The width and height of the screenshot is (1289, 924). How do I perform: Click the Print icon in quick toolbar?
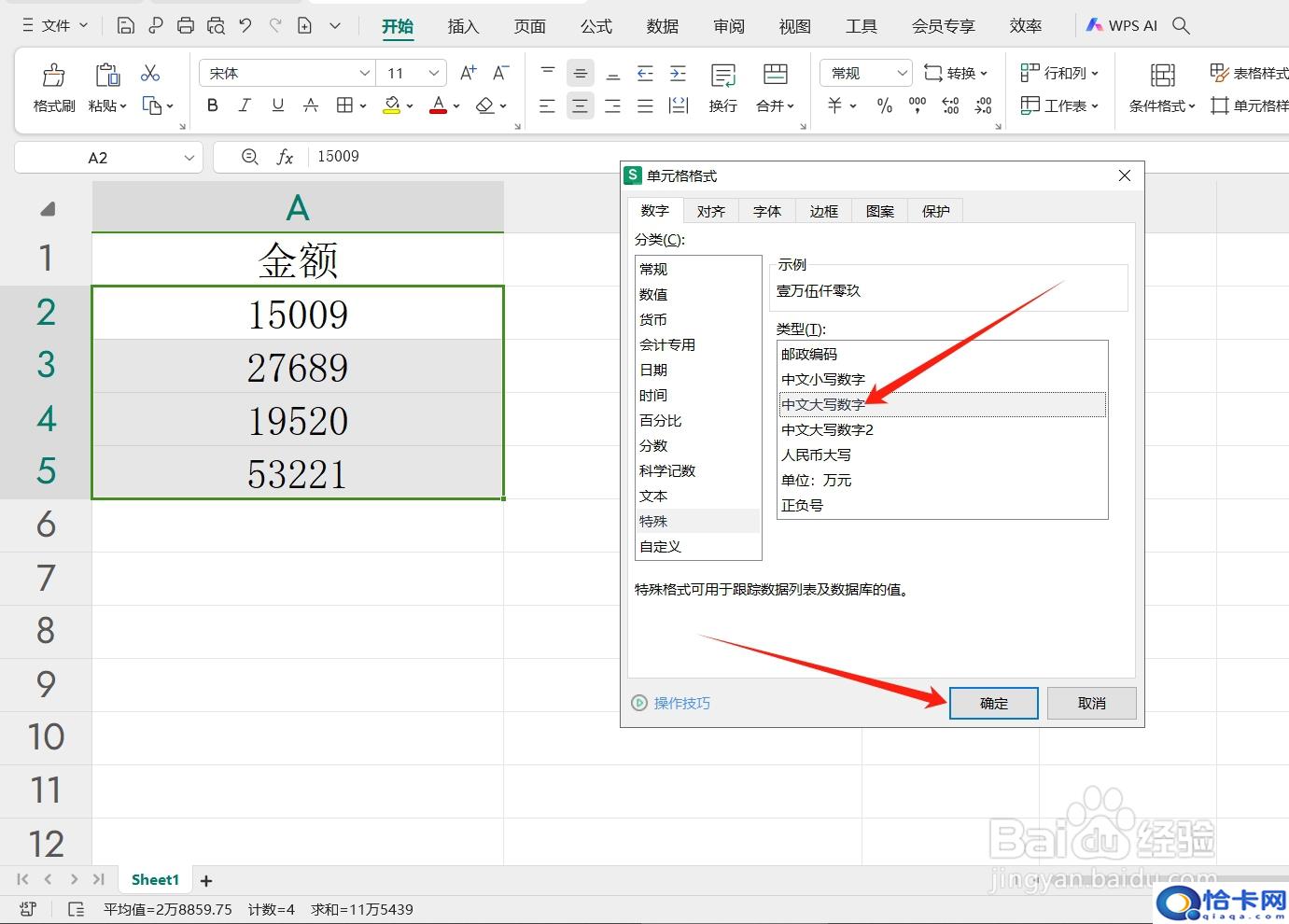pyautogui.click(x=186, y=26)
